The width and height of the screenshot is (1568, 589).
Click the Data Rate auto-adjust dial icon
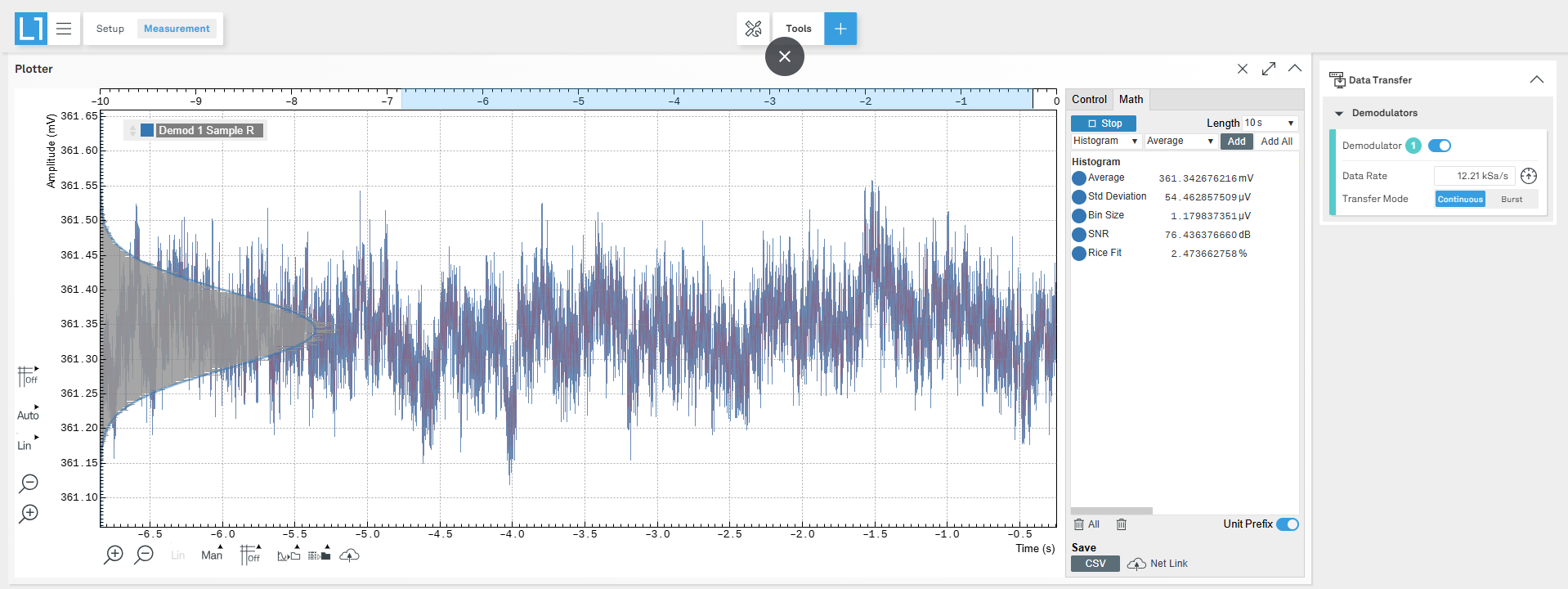coord(1528,176)
